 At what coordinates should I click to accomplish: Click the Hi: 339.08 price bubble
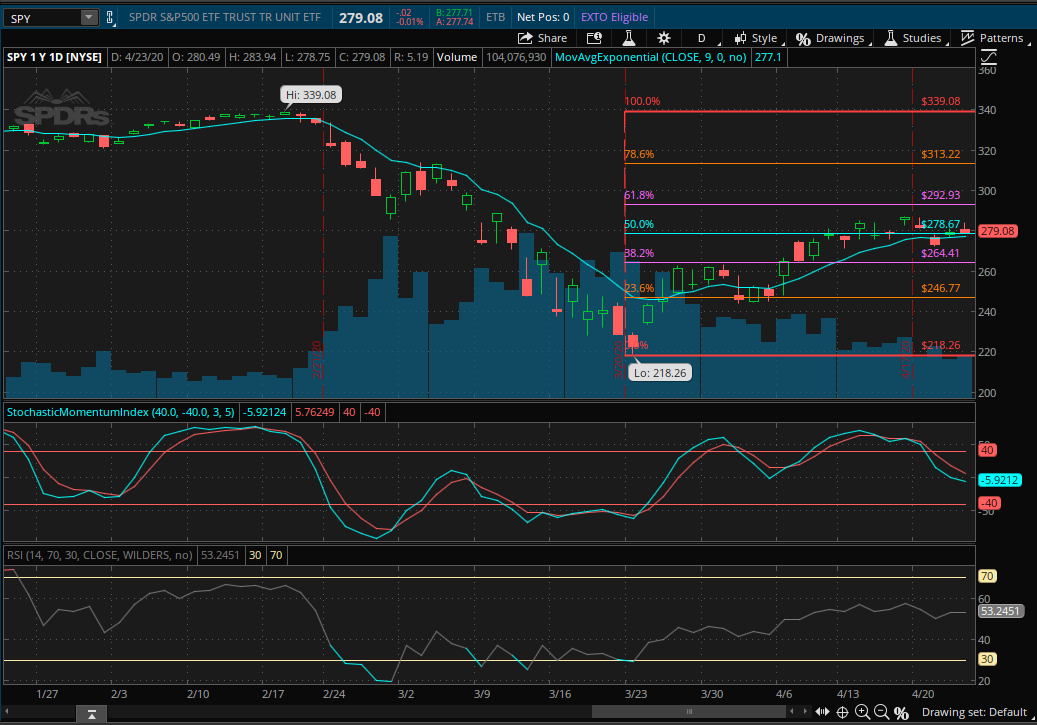point(311,95)
